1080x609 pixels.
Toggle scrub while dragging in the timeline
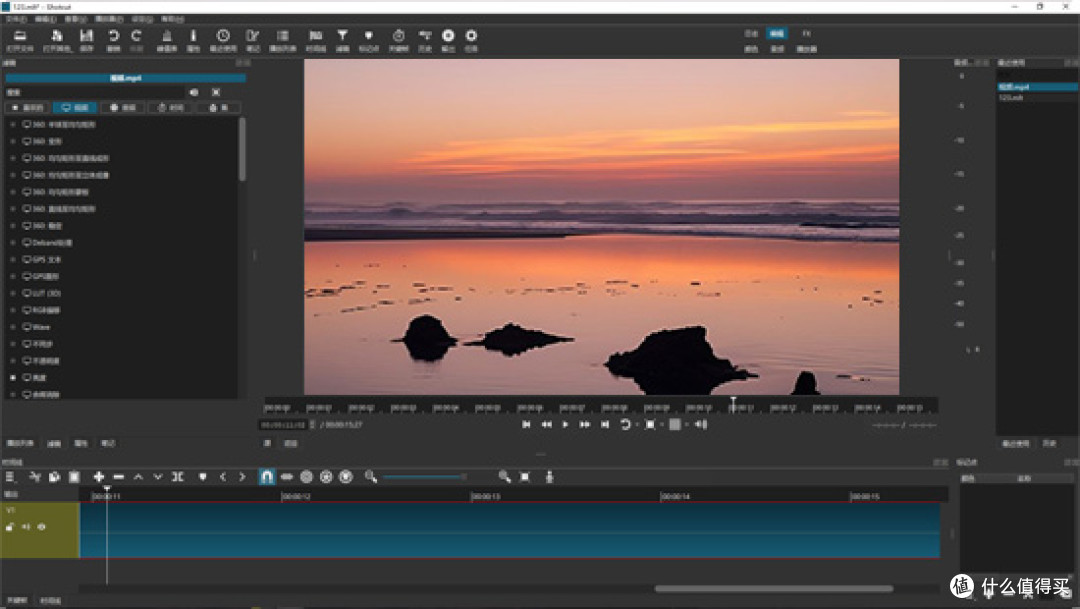pyautogui.click(x=287, y=477)
